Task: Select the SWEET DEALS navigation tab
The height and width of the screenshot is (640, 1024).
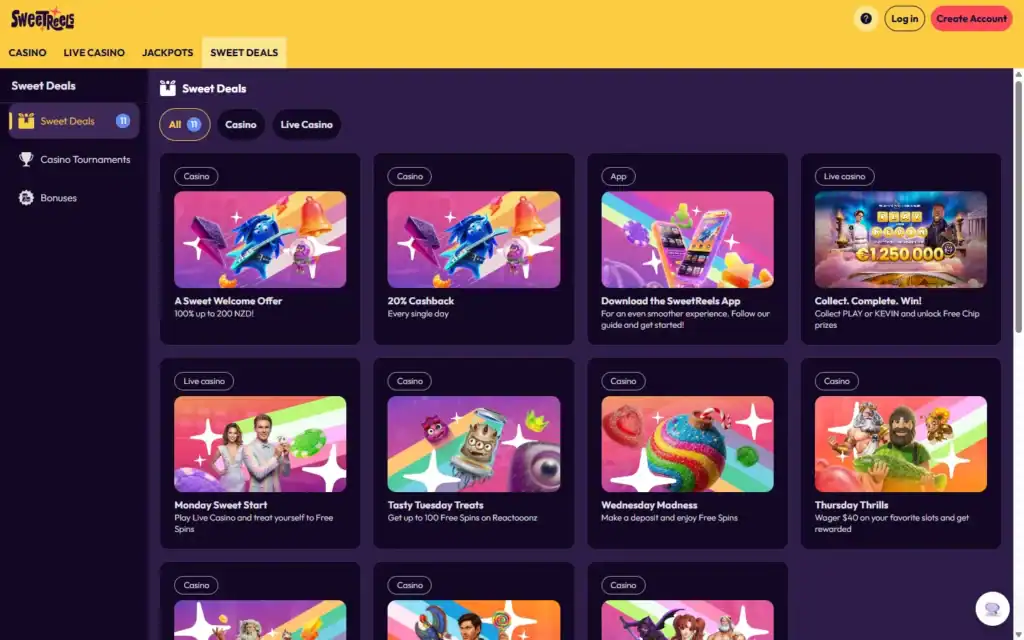Action: 244,53
